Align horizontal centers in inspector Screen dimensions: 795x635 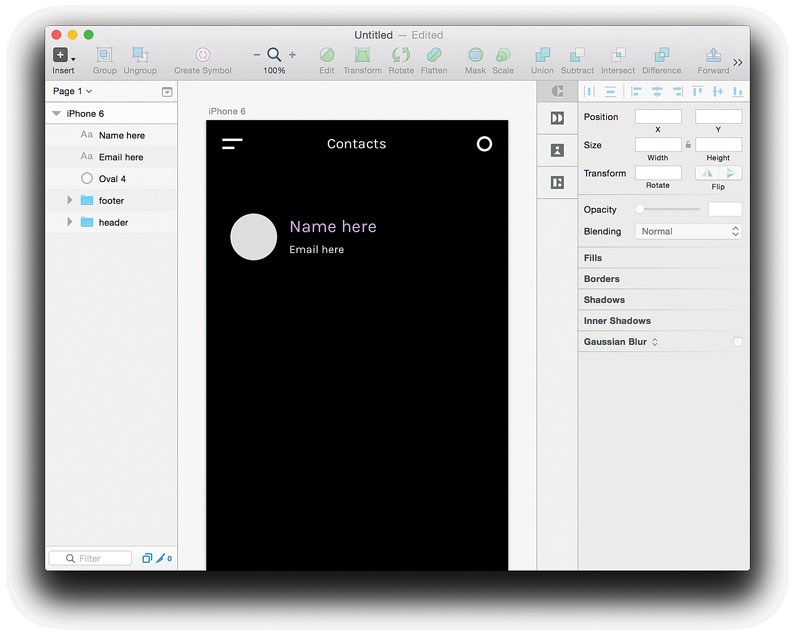pos(657,91)
